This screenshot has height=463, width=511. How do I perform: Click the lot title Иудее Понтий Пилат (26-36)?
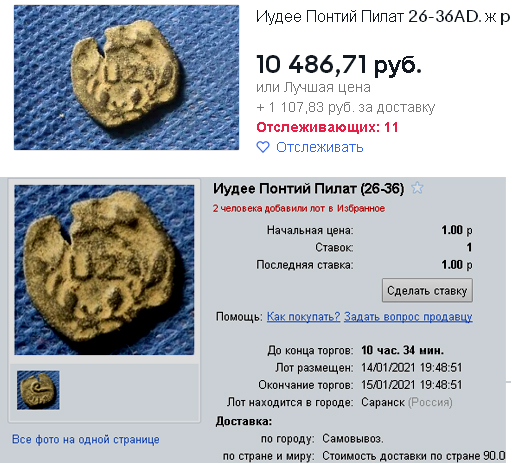pos(309,189)
